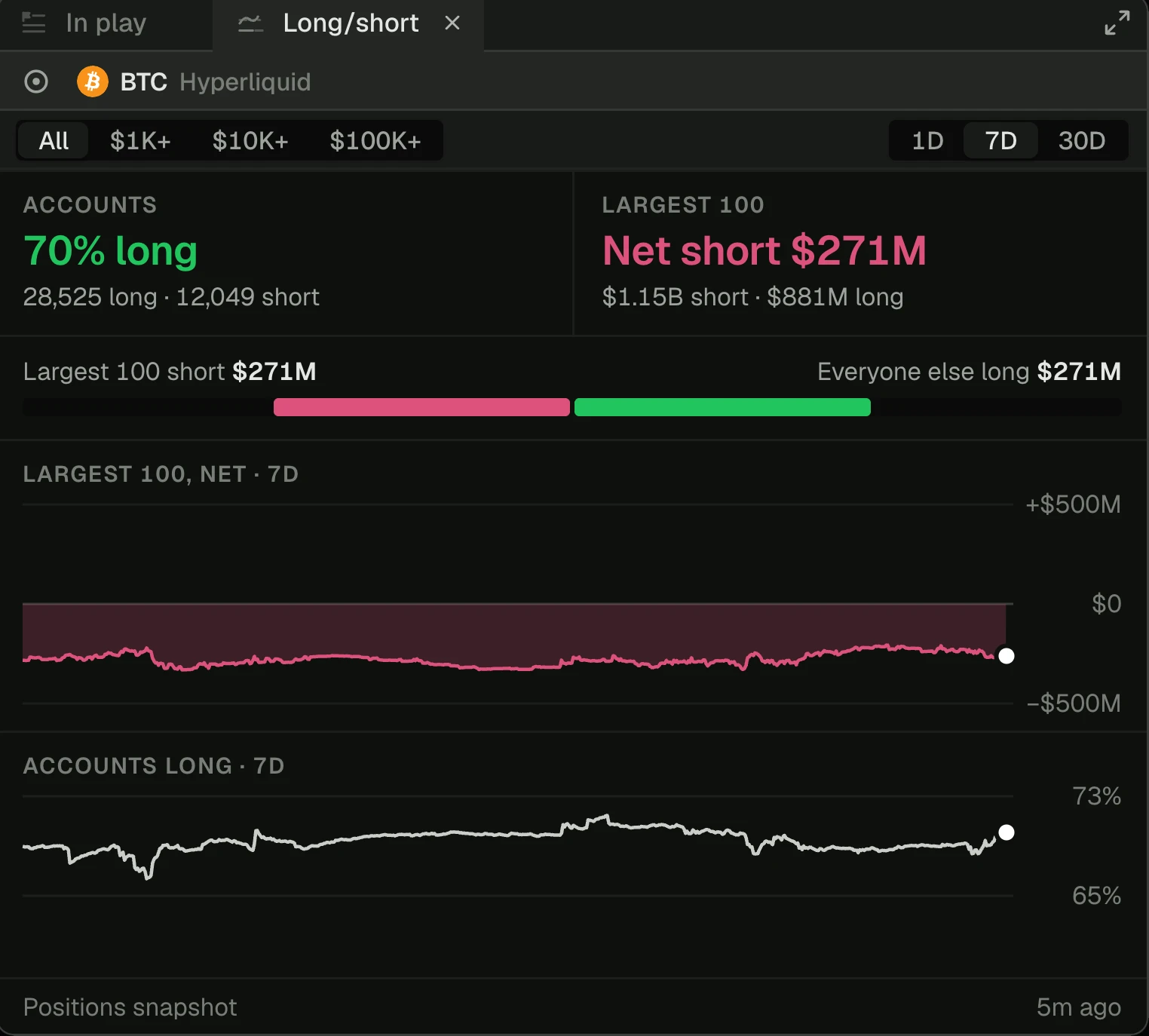1149x1036 pixels.
Task: Switch the time range to 1D
Action: click(927, 140)
